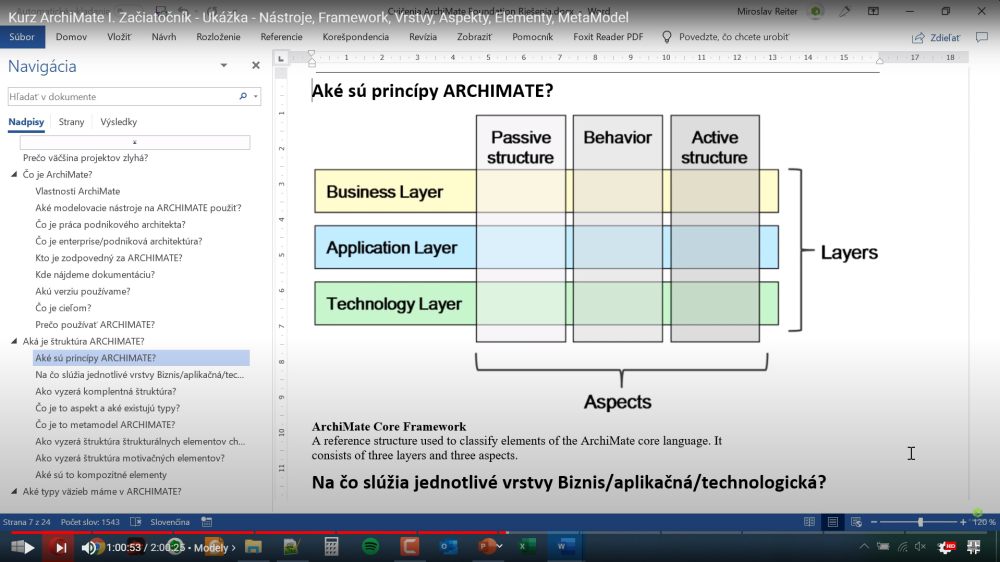Select the web layout view icon
1000x562 pixels.
854,522
